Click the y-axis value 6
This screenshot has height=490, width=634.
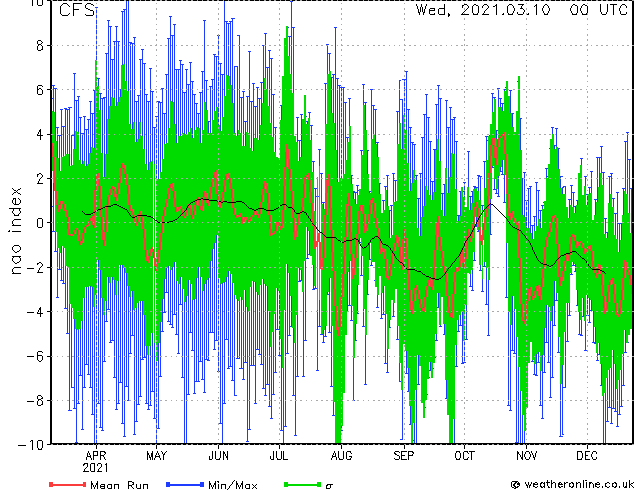pyautogui.click(x=40, y=90)
